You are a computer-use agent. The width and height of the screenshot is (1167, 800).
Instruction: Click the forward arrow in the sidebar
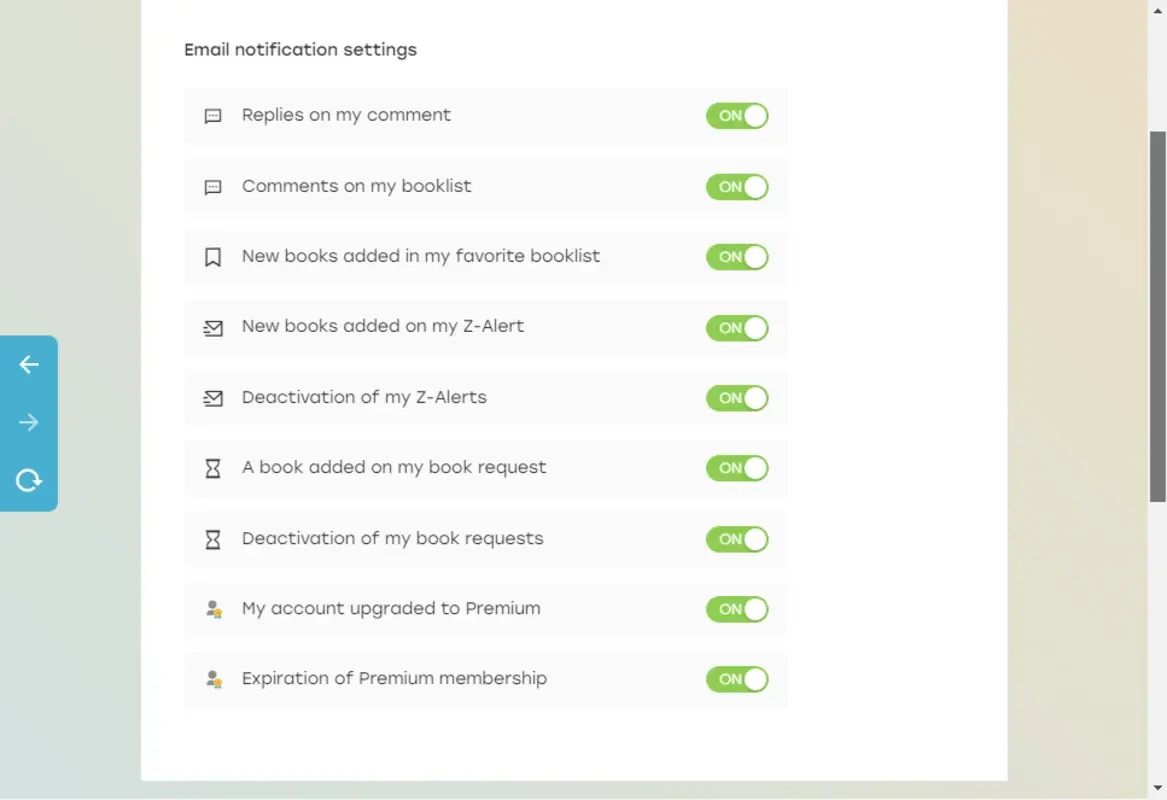click(29, 422)
